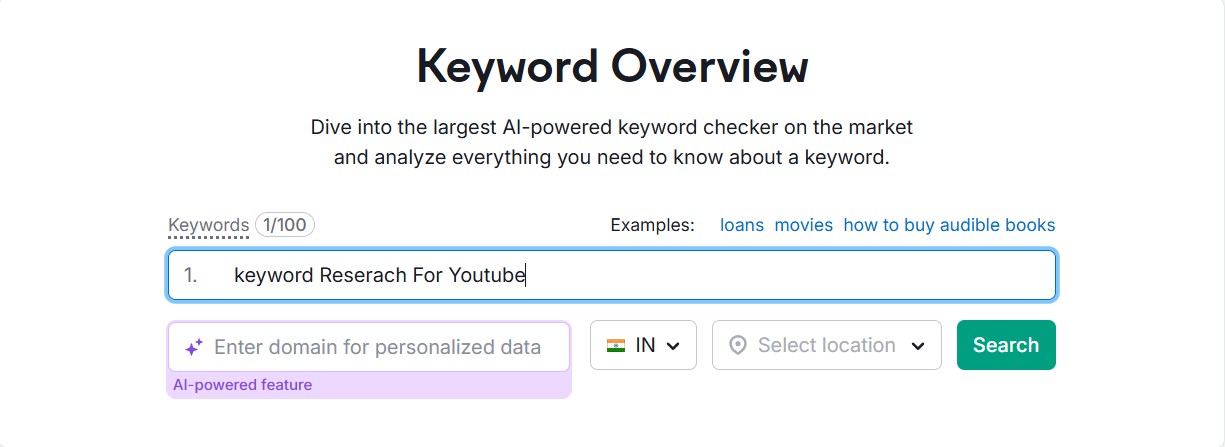
Task: Click the 'Dive into the largest AI-powered' description
Action: pos(611,128)
